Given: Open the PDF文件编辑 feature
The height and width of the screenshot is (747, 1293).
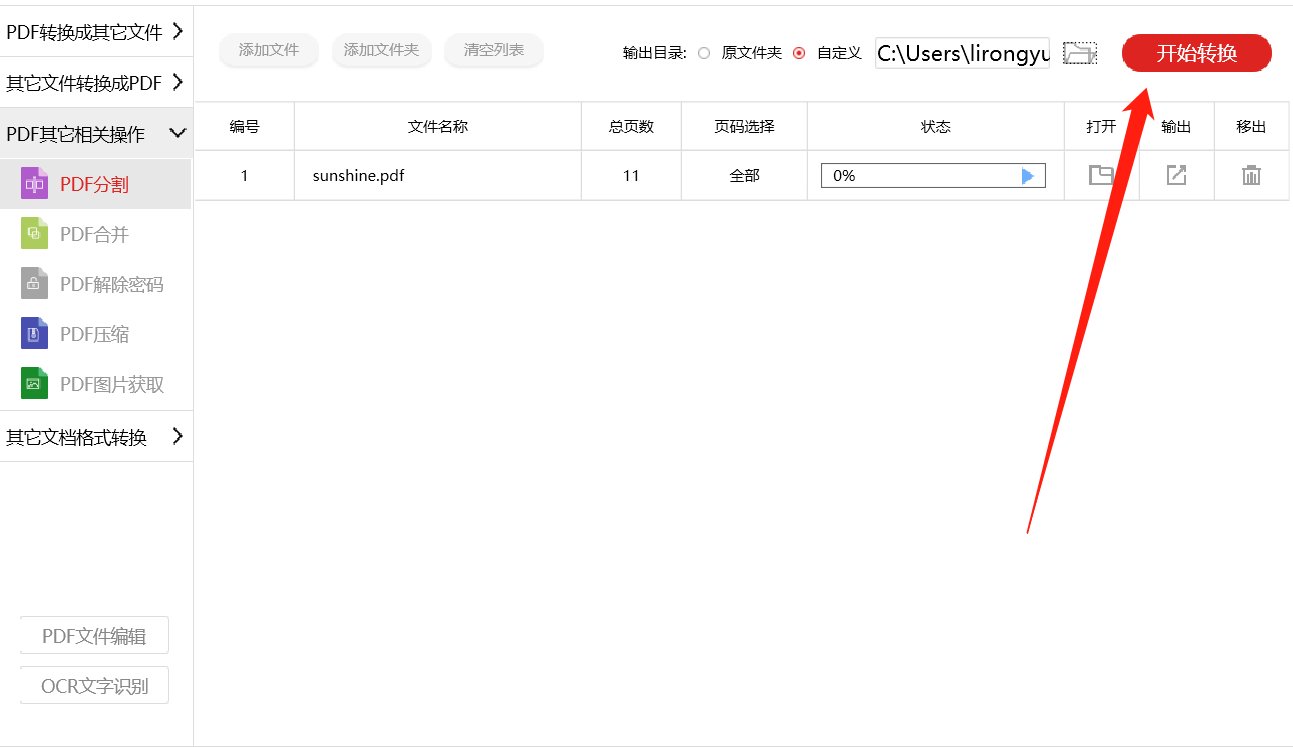Looking at the screenshot, I should pos(93,635).
